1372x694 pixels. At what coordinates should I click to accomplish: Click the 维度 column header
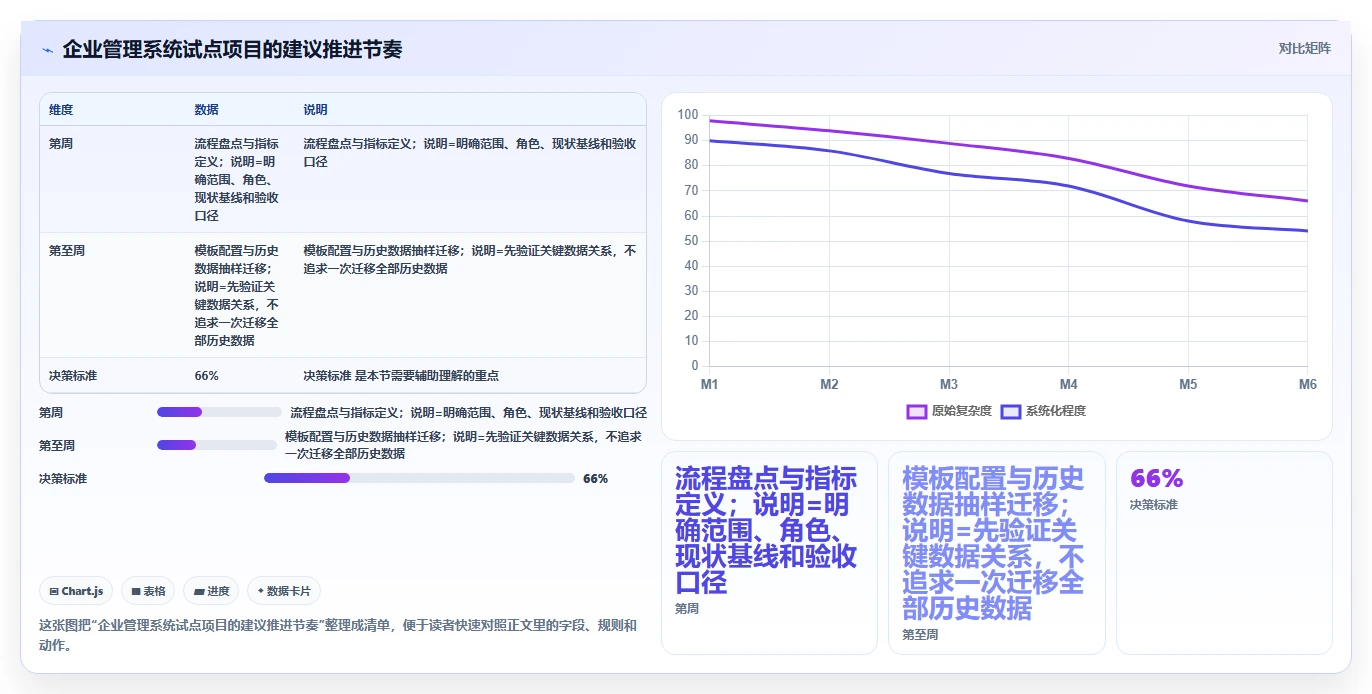pyautogui.click(x=61, y=109)
